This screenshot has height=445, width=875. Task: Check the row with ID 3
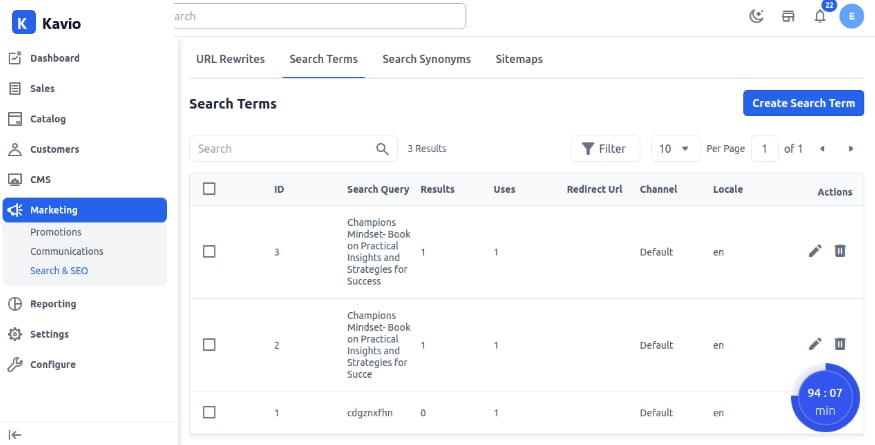[x=209, y=252]
